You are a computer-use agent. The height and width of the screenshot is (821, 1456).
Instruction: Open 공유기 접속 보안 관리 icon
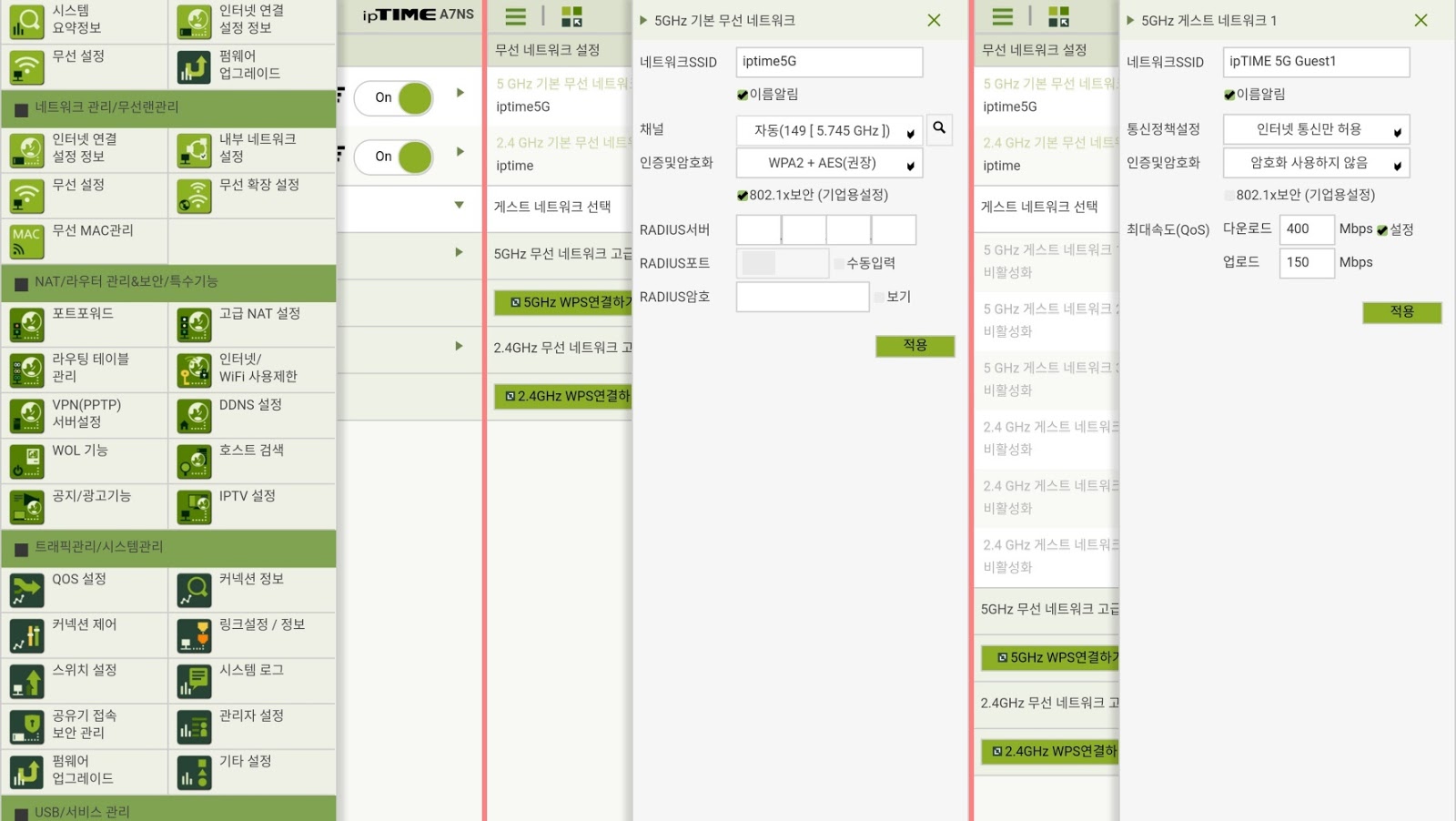point(27,726)
